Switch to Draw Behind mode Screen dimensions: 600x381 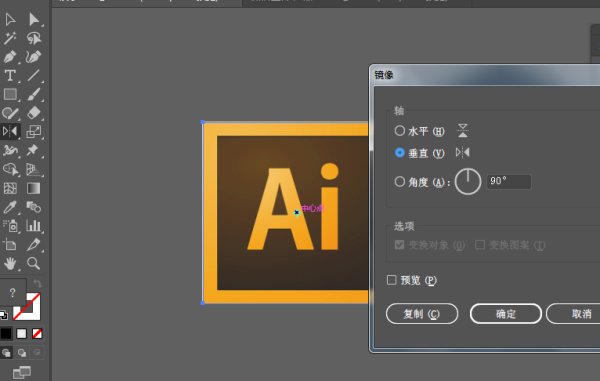[22, 353]
